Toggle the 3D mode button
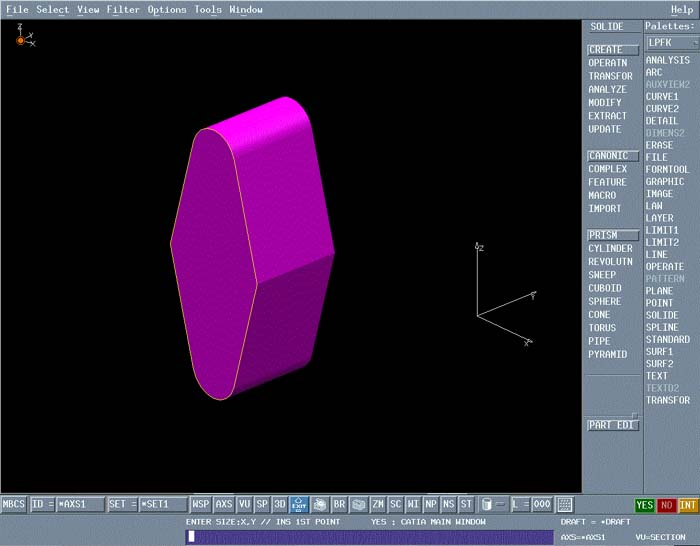 [280, 504]
